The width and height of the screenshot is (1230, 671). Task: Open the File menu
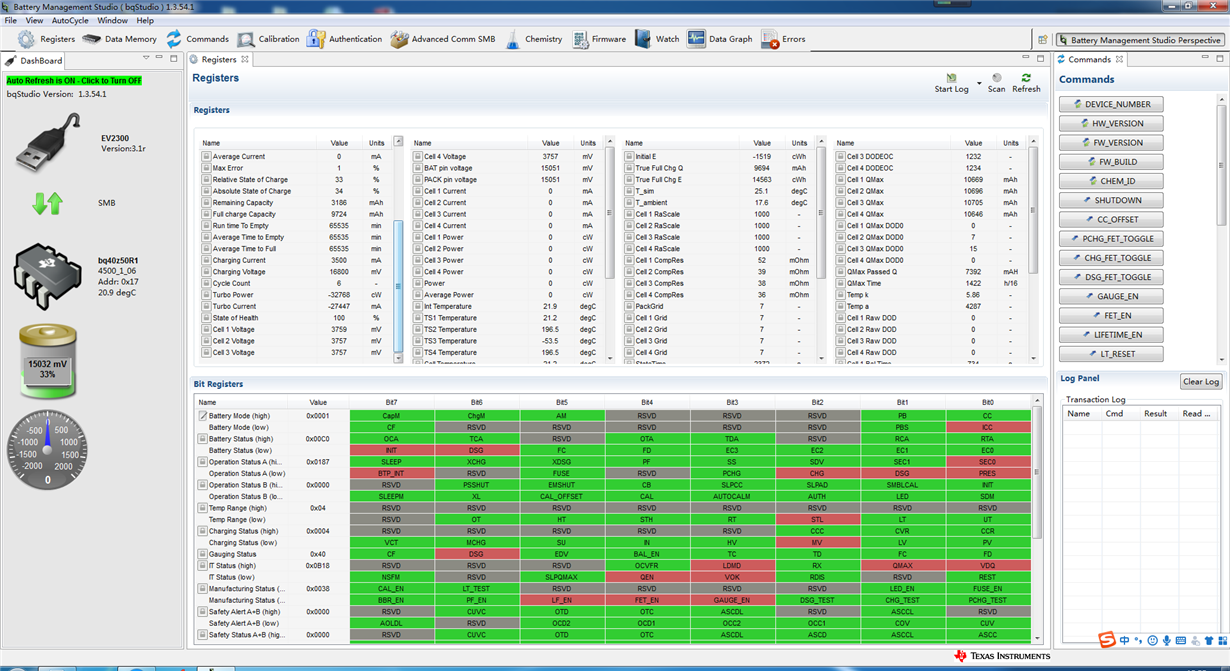[11, 20]
